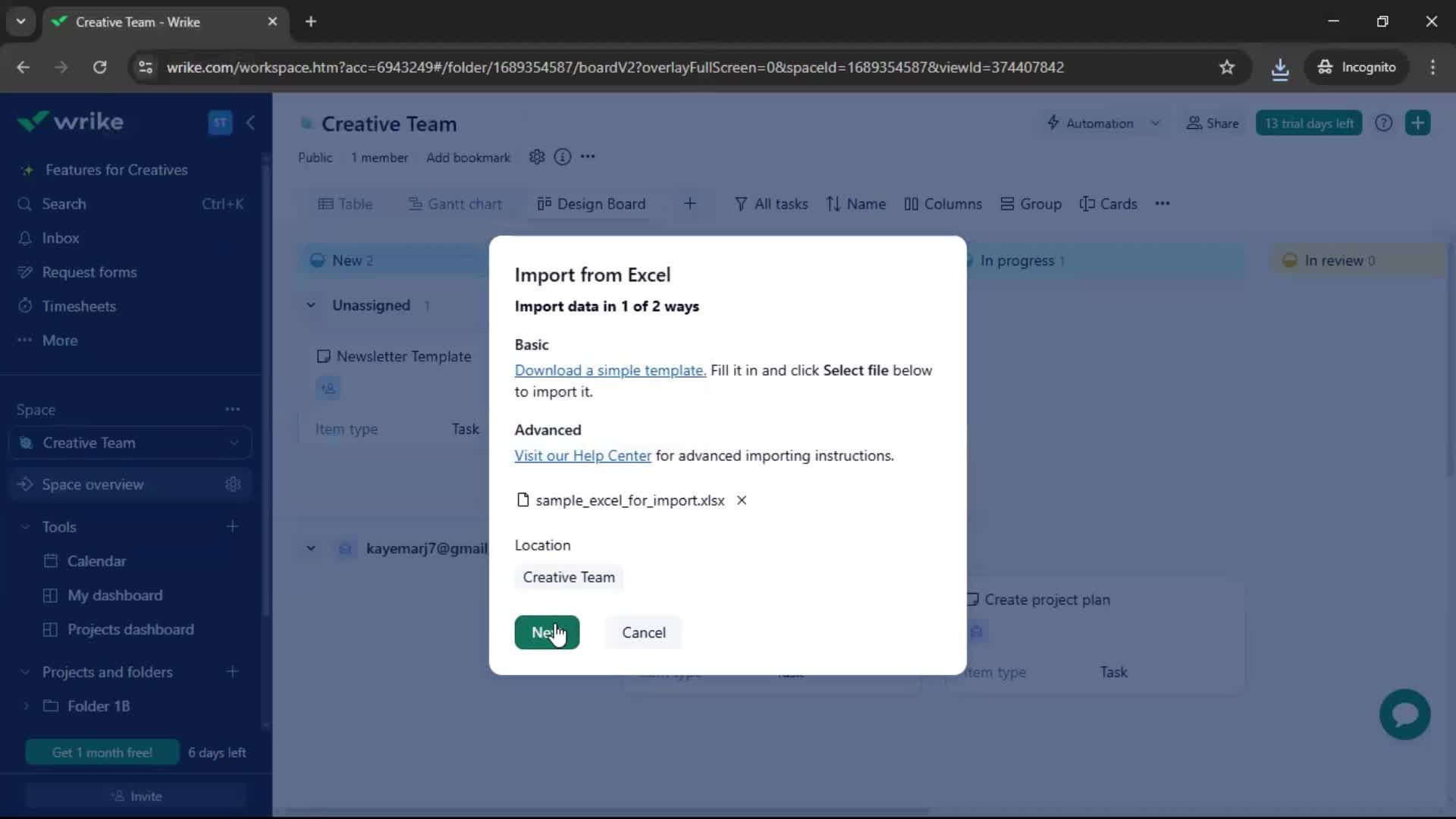Open a new browser tab

(311, 22)
